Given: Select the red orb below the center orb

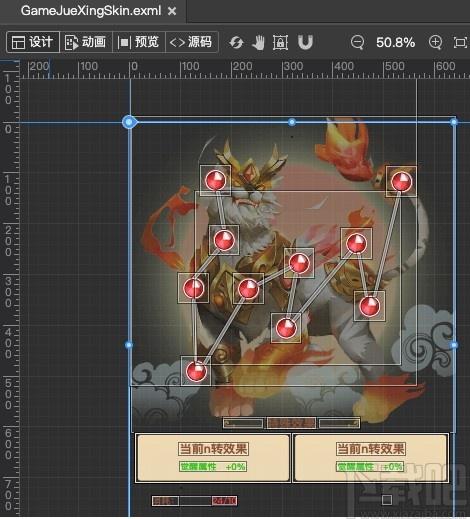Looking at the screenshot, I should (x=286, y=328).
